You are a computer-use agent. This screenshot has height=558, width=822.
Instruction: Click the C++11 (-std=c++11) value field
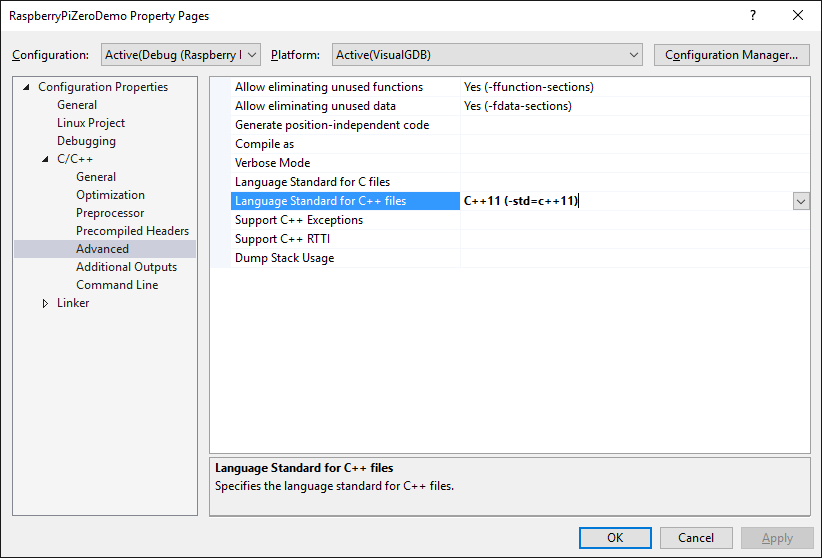(626, 201)
